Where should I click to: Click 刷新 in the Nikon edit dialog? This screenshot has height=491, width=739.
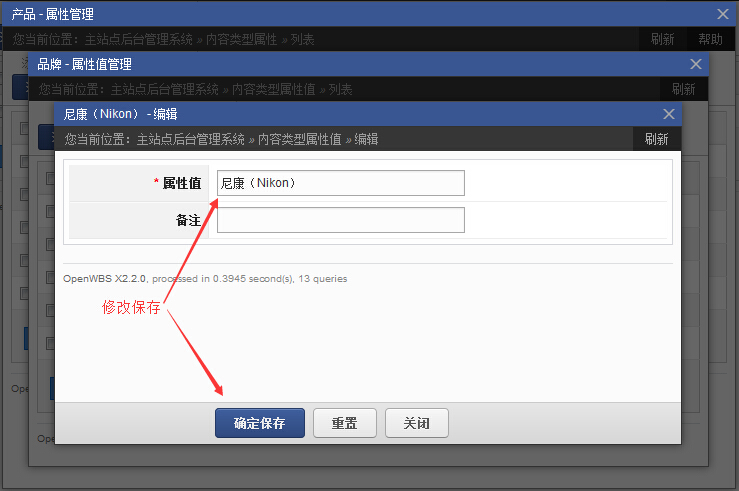pos(657,139)
